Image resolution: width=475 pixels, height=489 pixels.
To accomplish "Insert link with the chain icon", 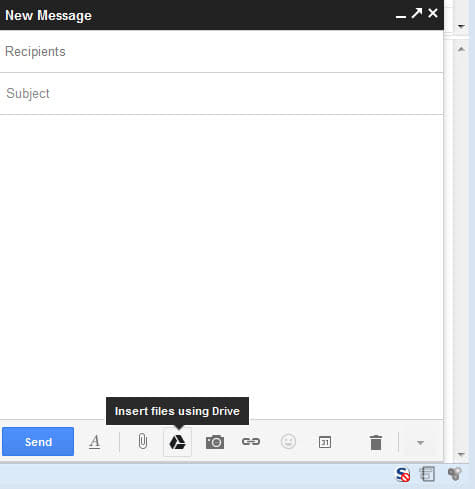I will coord(251,442).
